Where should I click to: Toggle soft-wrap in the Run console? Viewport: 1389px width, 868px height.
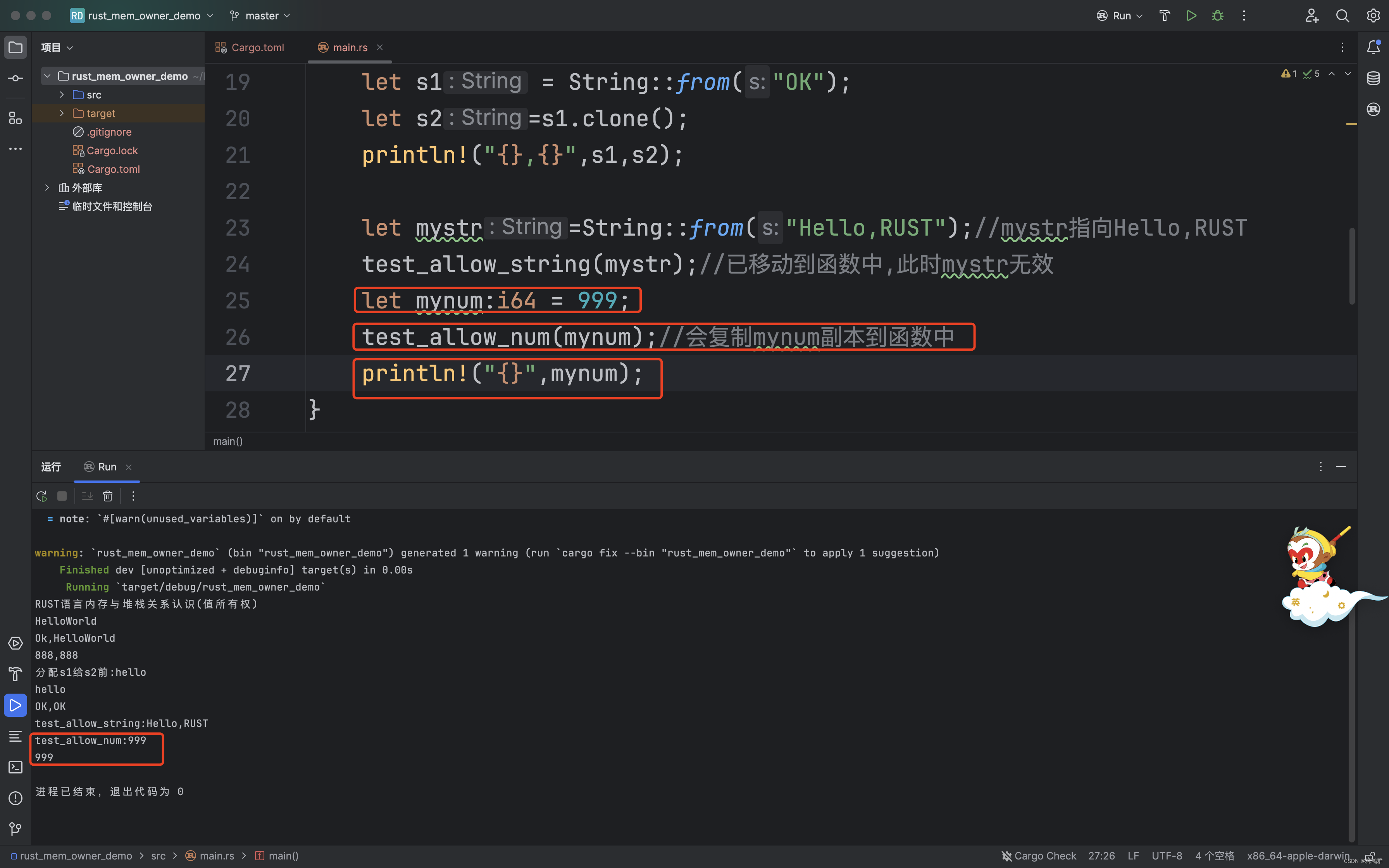[x=87, y=496]
